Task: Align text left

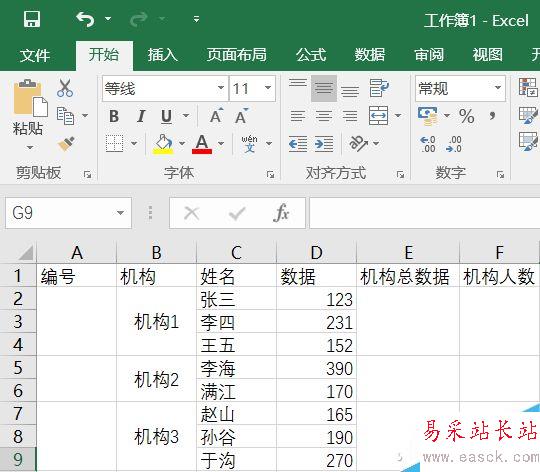Action: pos(298,116)
